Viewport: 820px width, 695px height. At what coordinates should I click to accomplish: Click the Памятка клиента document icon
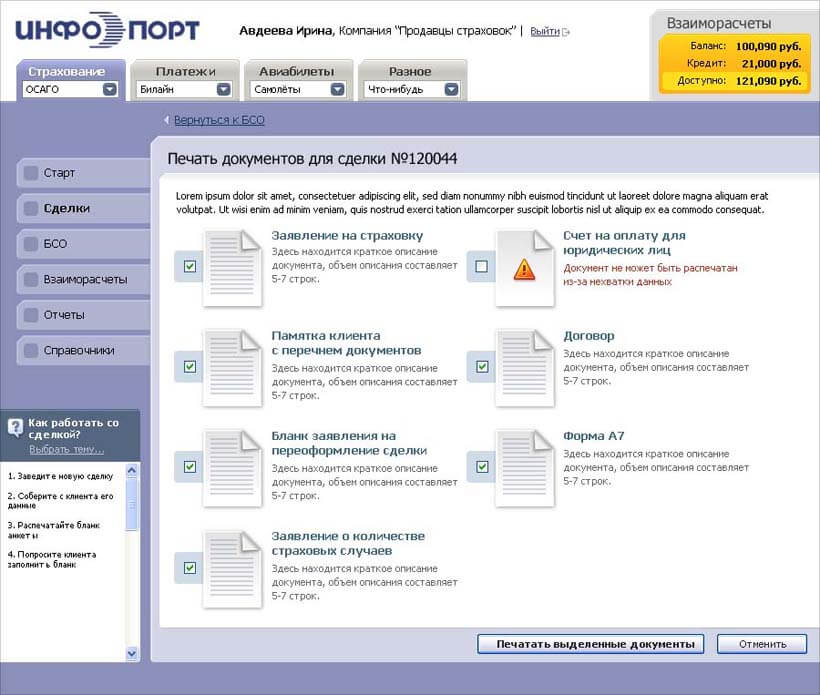click(x=232, y=368)
